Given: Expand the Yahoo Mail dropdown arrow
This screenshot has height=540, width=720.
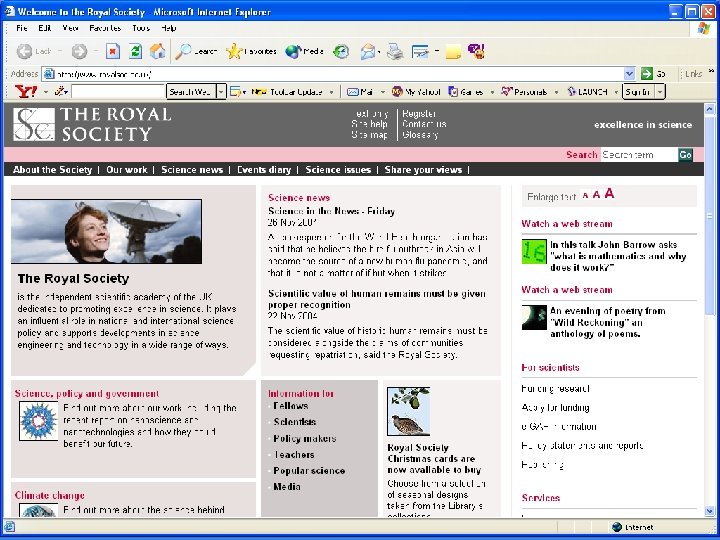Looking at the screenshot, I should 382,92.
